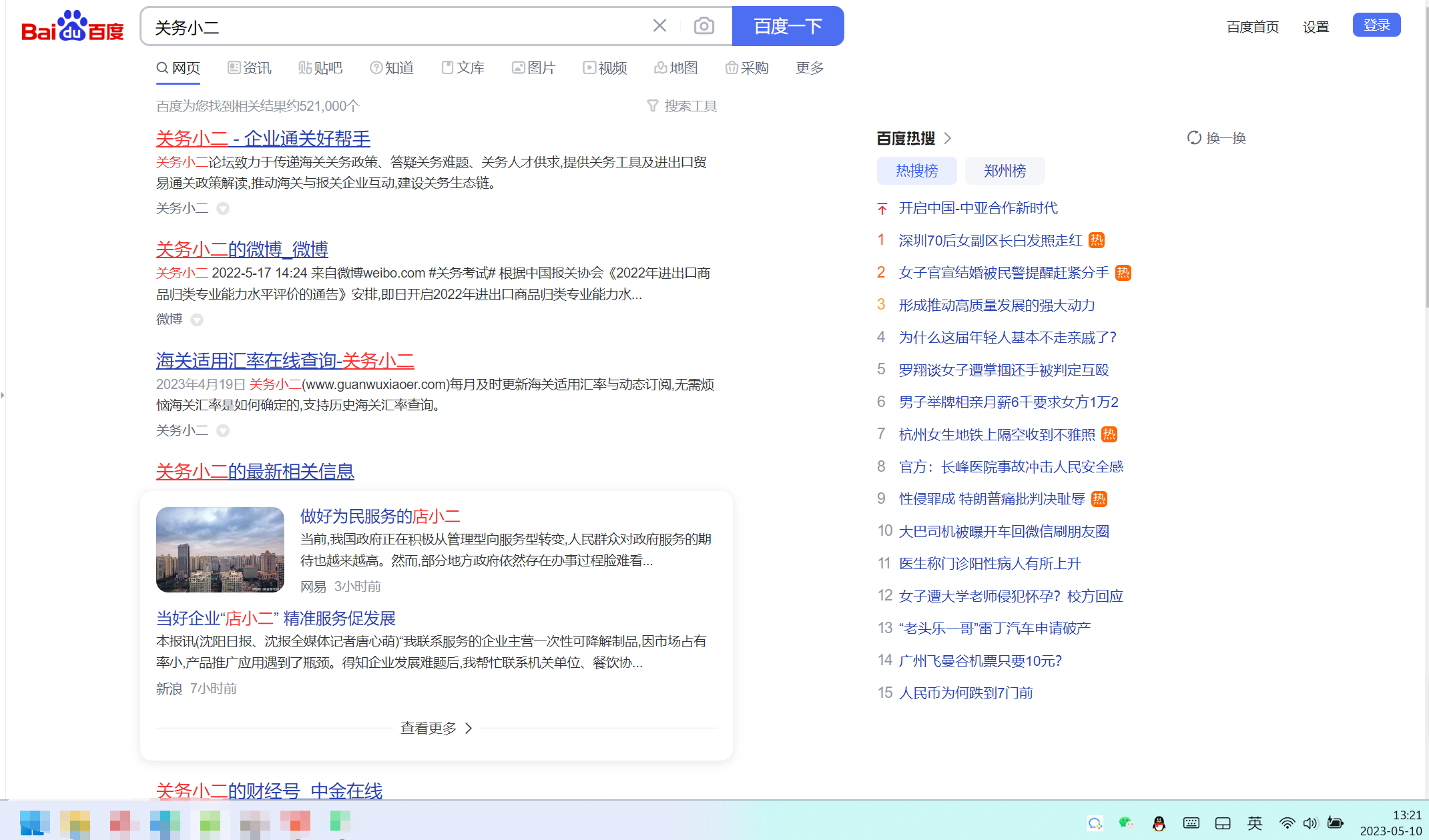Open result 关务小二的财经号_中金在线

pos(269,790)
